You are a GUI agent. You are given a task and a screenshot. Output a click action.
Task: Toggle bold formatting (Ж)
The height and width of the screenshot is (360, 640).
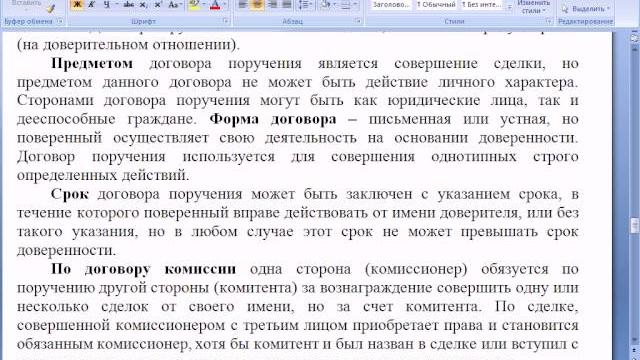point(76,5)
